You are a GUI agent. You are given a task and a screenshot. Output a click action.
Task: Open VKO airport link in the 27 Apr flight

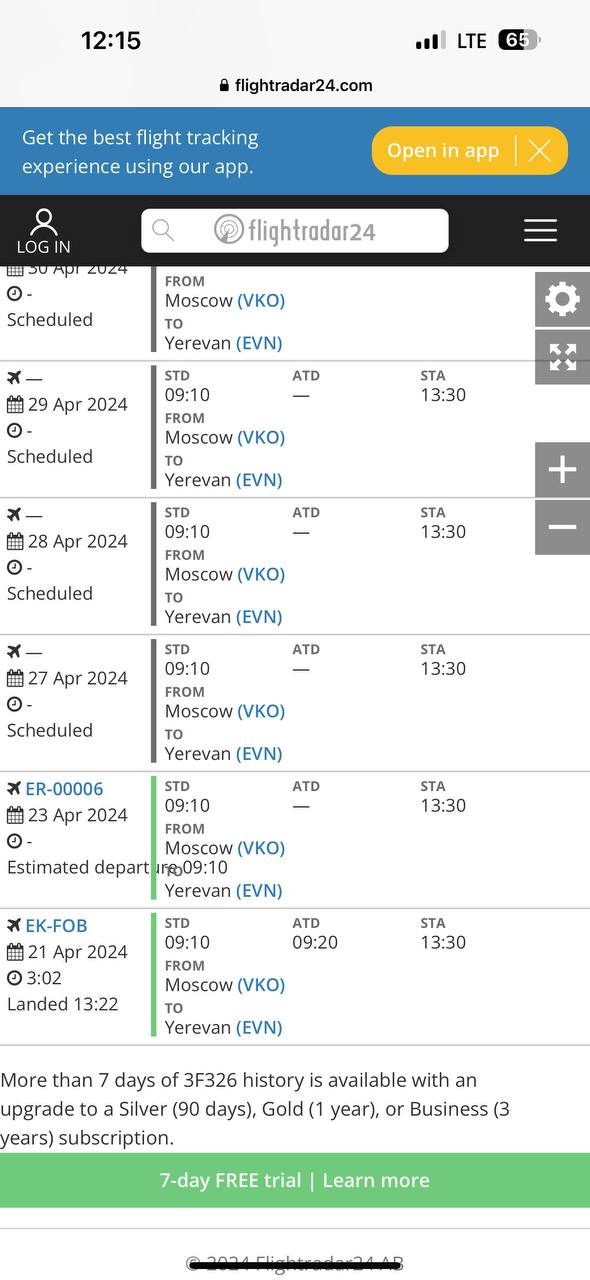point(261,711)
